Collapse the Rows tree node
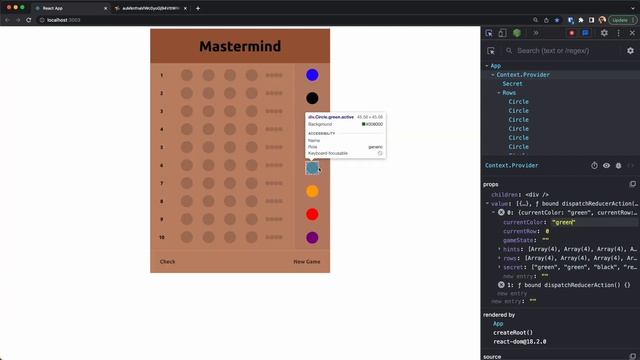Image resolution: width=640 pixels, height=360 pixels. [499, 93]
